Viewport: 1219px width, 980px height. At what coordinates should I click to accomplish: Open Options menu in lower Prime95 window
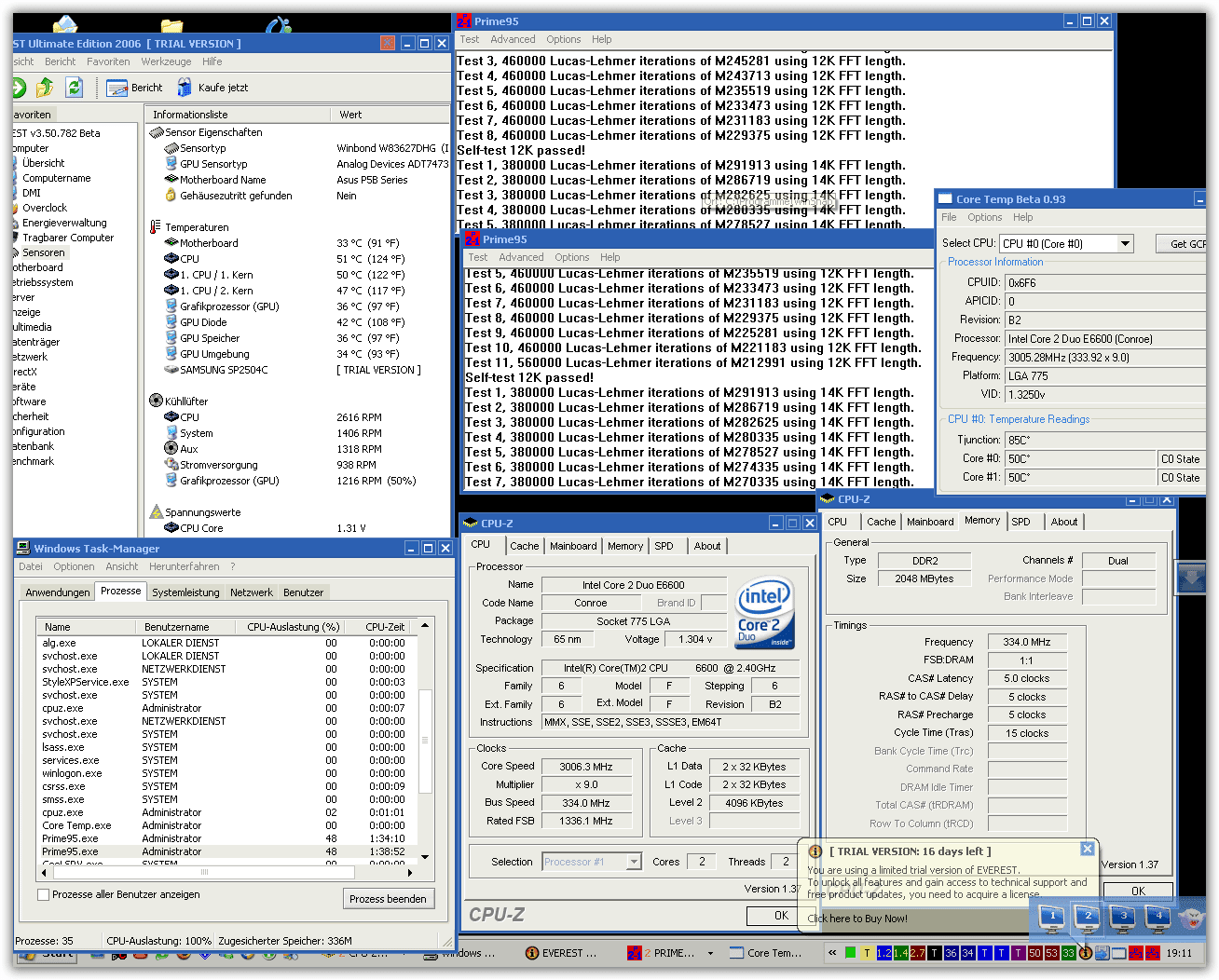(x=571, y=257)
